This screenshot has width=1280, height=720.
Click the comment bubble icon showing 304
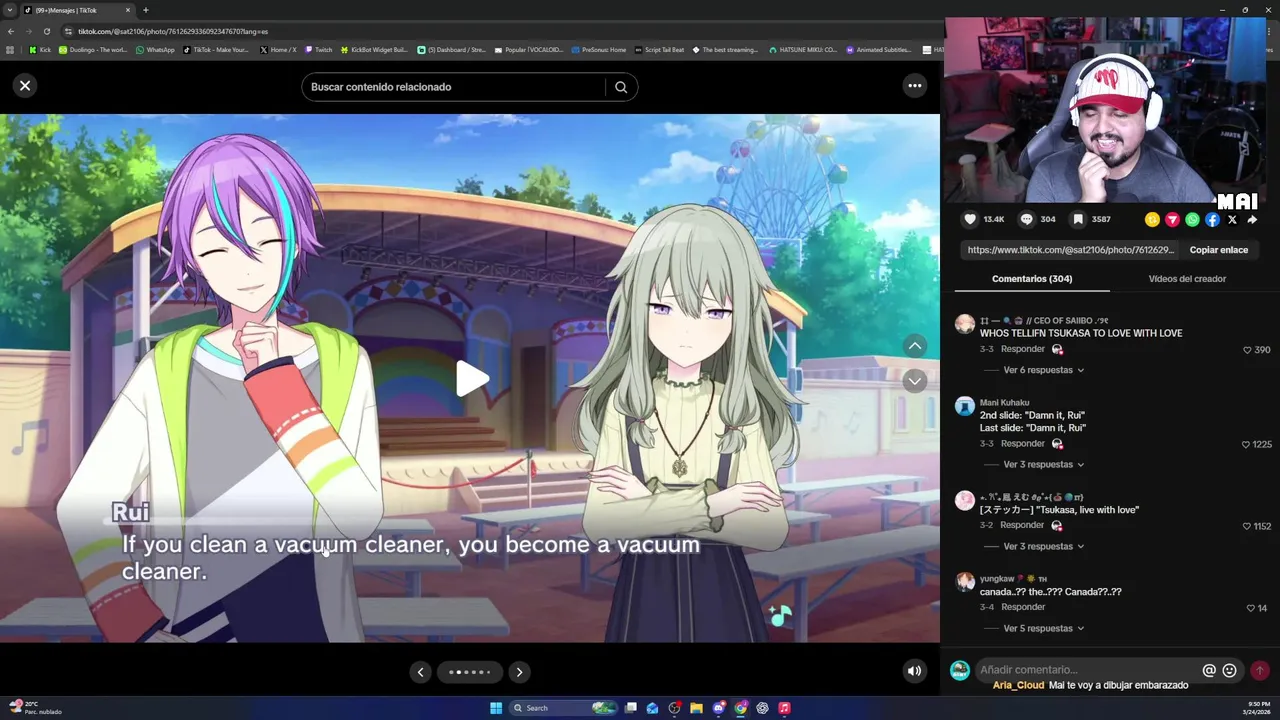pos(1026,219)
